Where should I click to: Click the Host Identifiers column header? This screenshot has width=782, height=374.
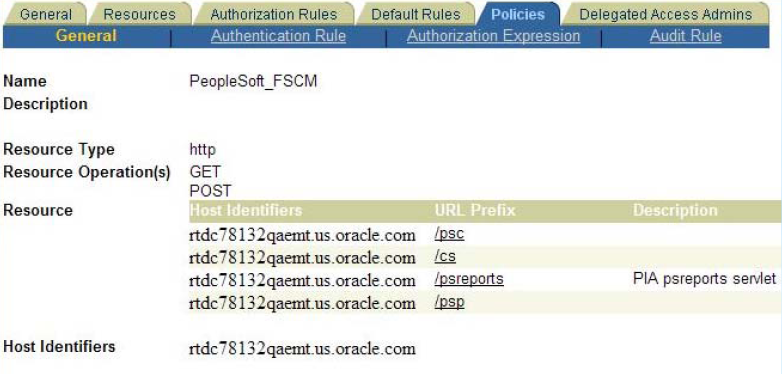tap(246, 210)
